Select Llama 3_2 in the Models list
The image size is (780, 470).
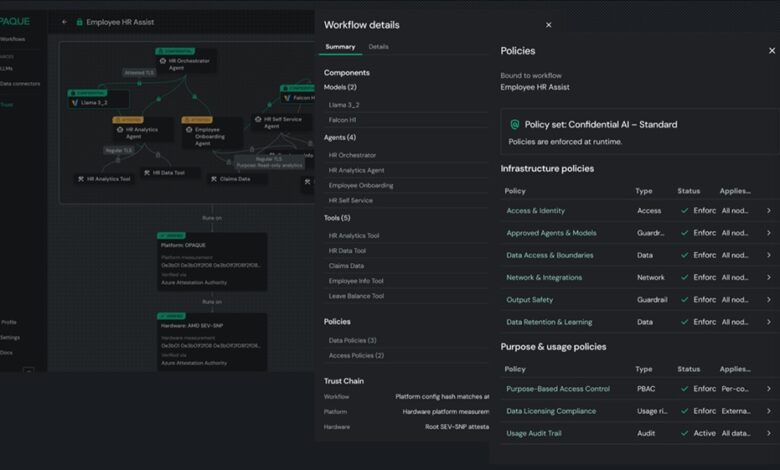[x=344, y=105]
